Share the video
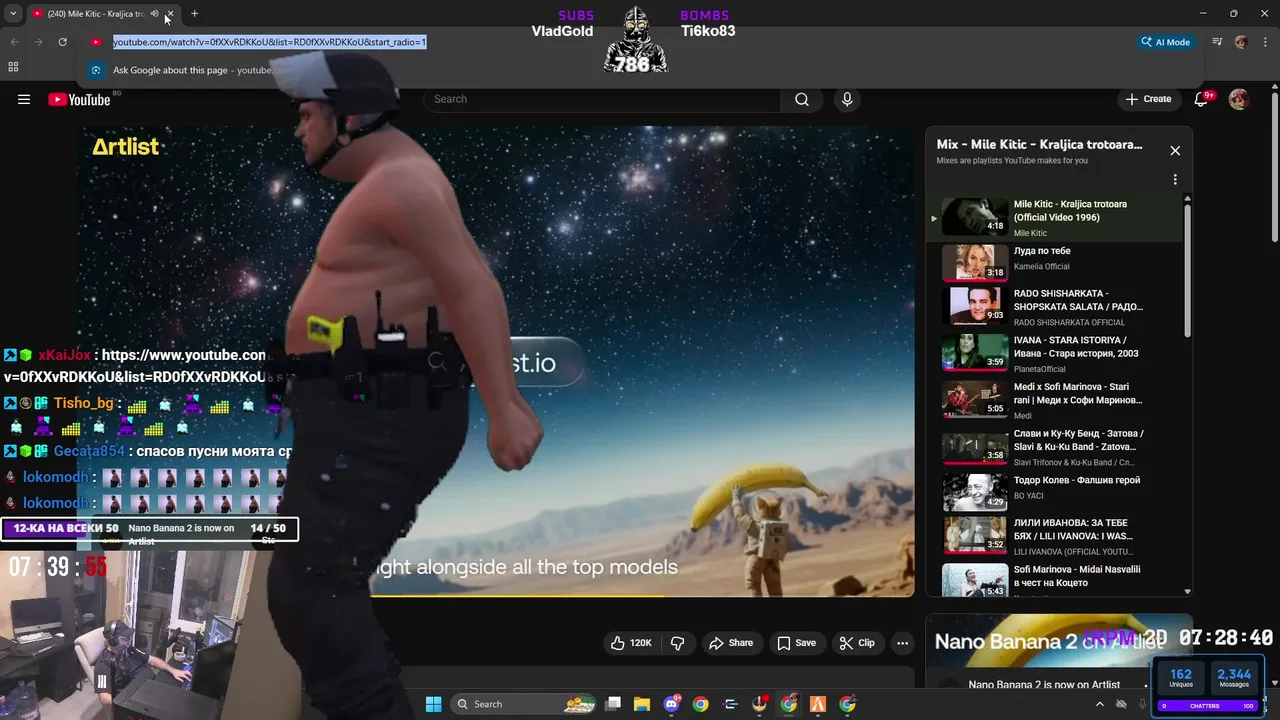 (730, 643)
